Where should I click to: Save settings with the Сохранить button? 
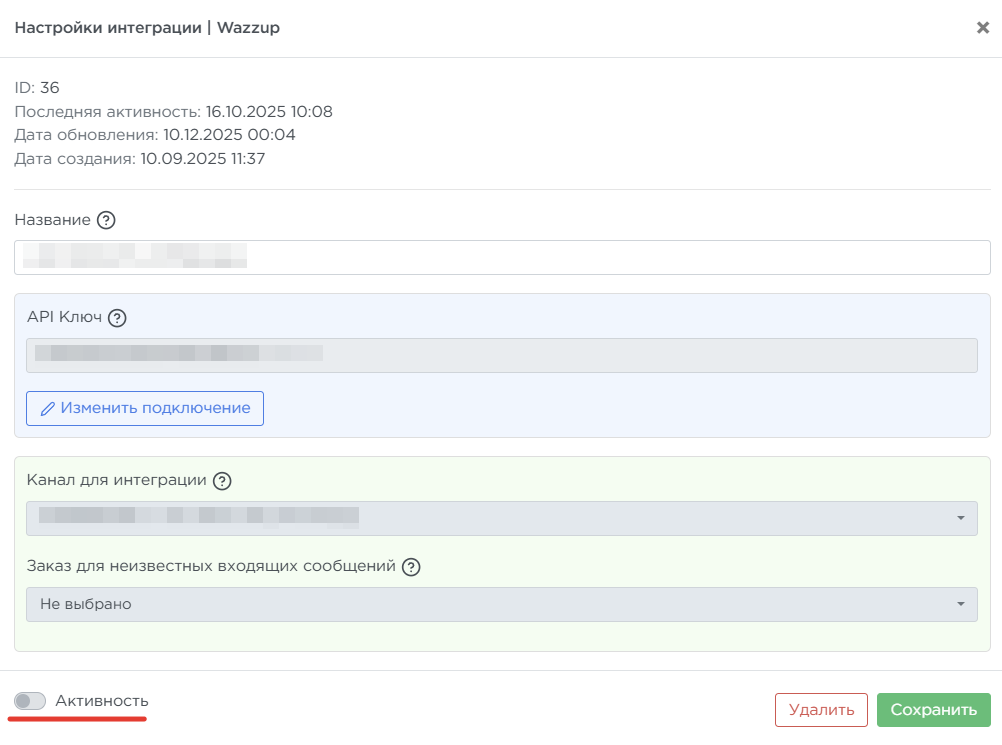pyautogui.click(x=933, y=710)
